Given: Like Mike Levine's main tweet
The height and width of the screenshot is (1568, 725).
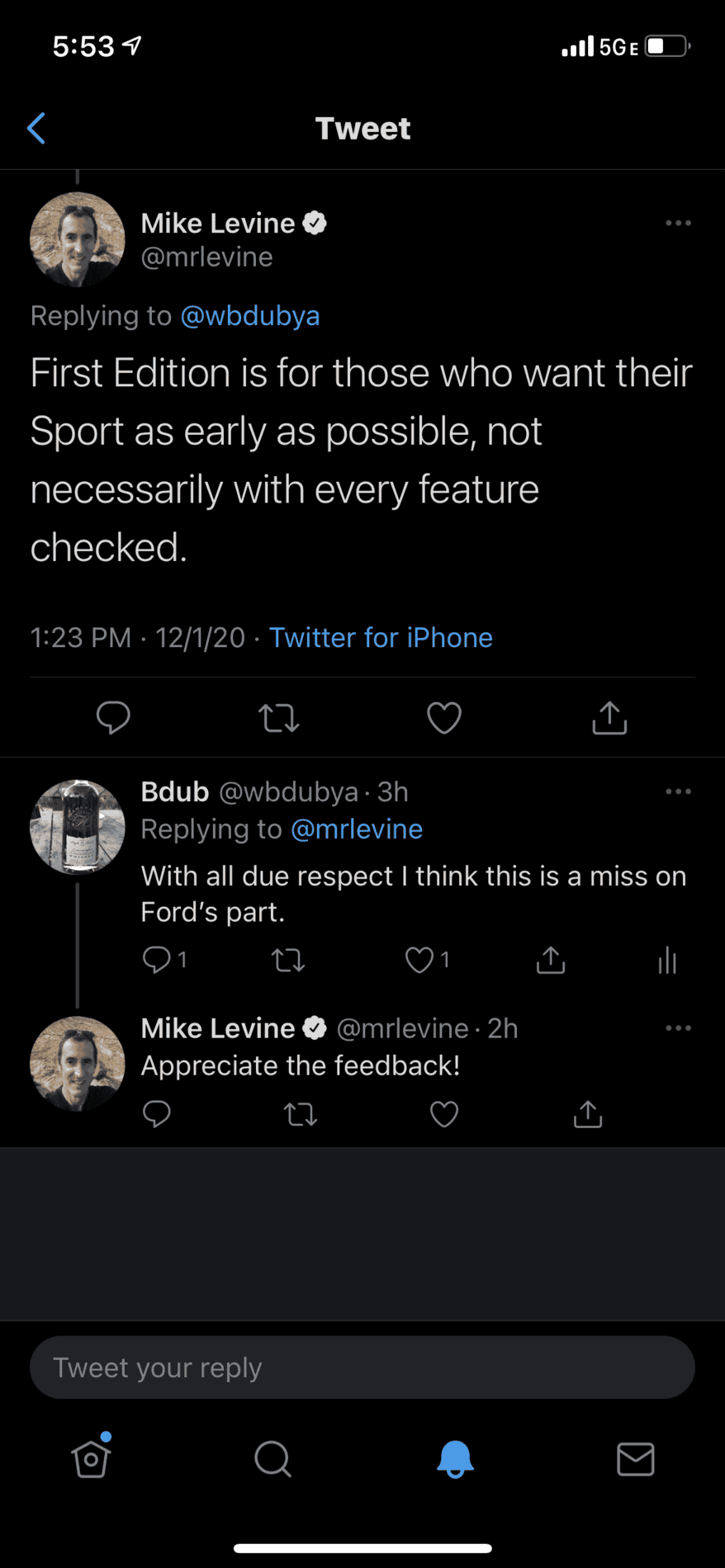Looking at the screenshot, I should 444,718.
